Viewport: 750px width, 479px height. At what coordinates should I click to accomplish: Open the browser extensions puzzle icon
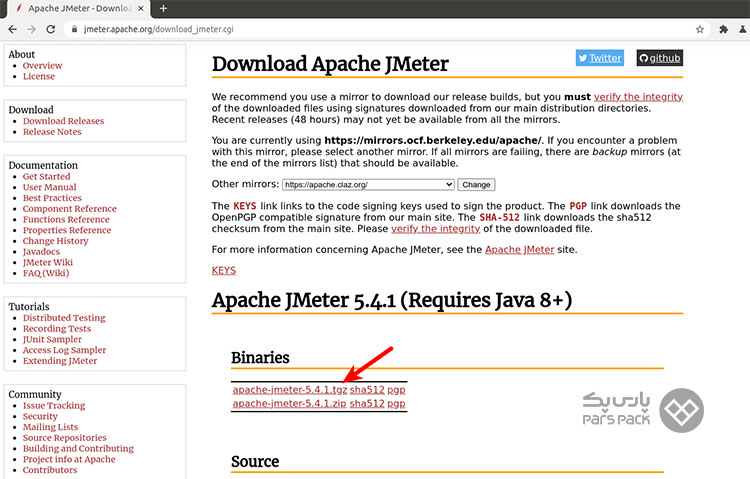(x=724, y=29)
